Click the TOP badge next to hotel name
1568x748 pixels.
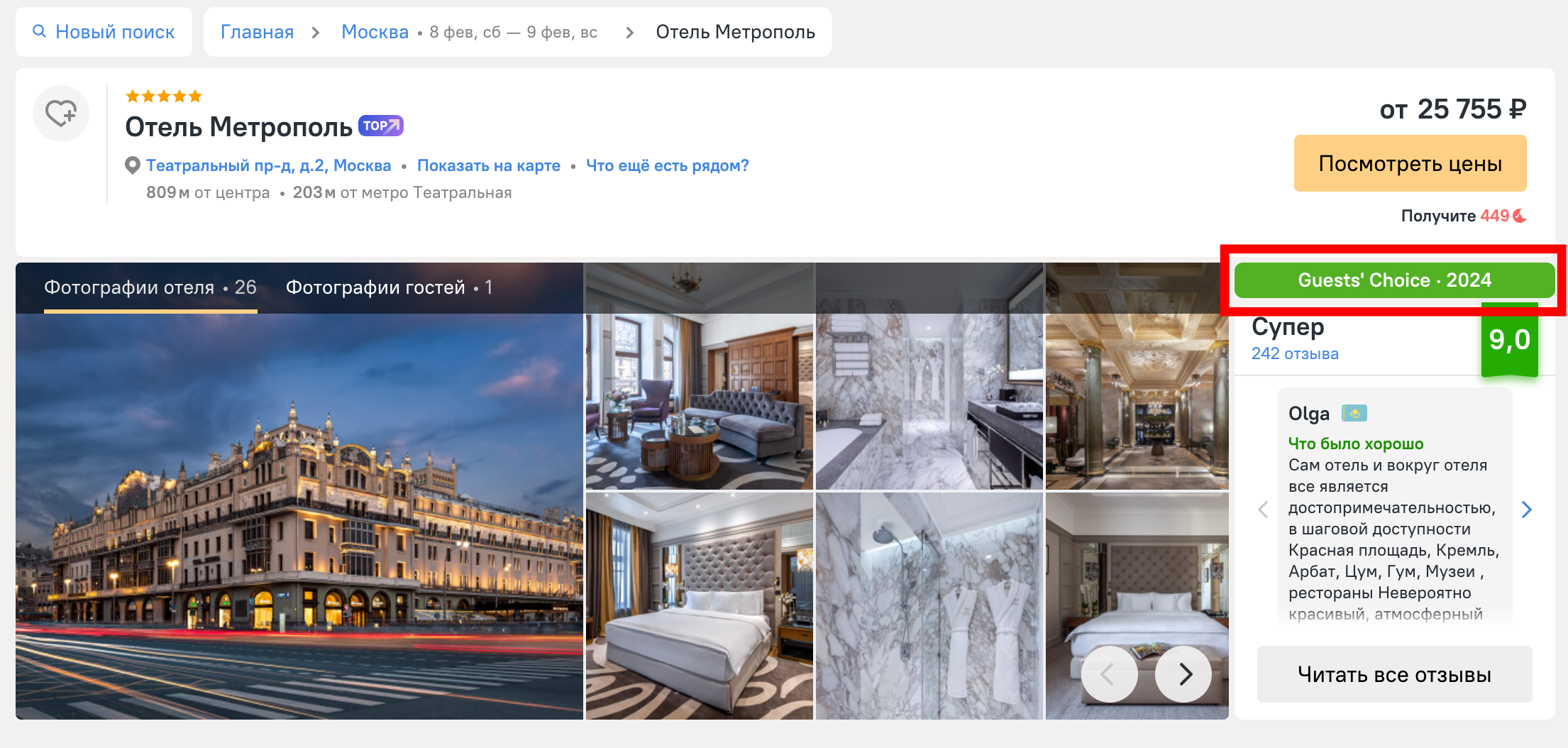pos(381,126)
